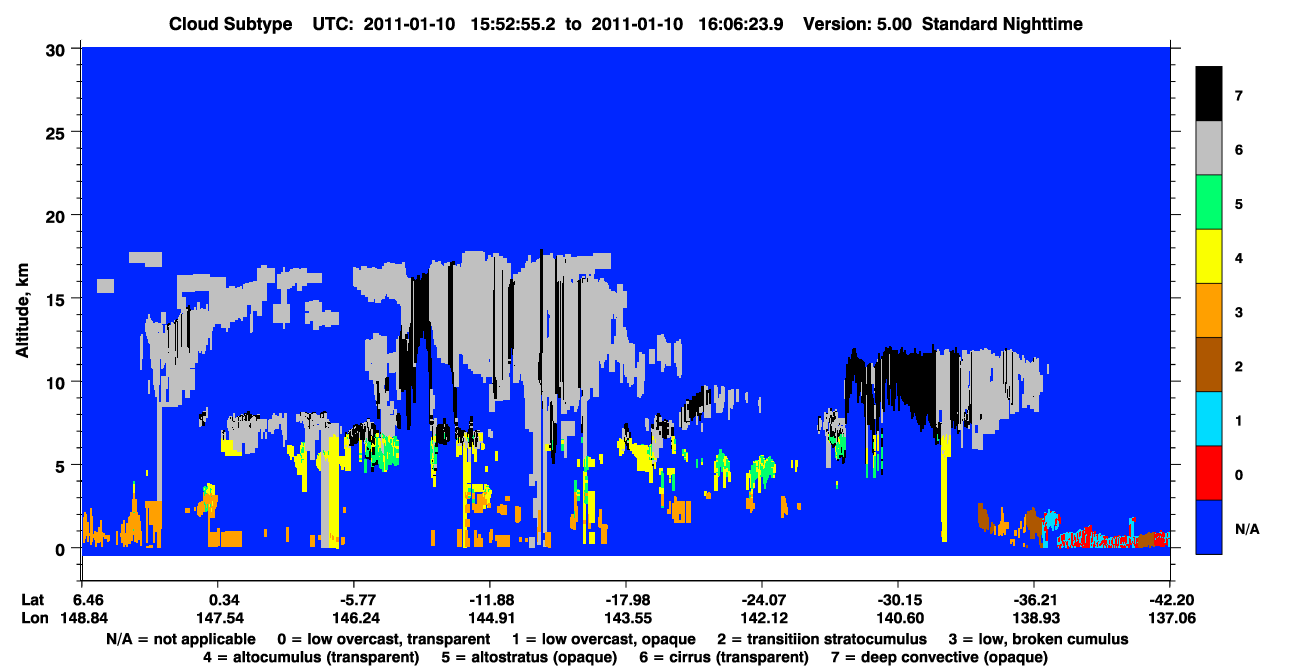Click the 'Lon' axis row label
This screenshot has height=667, width=1300.
click(x=34, y=618)
